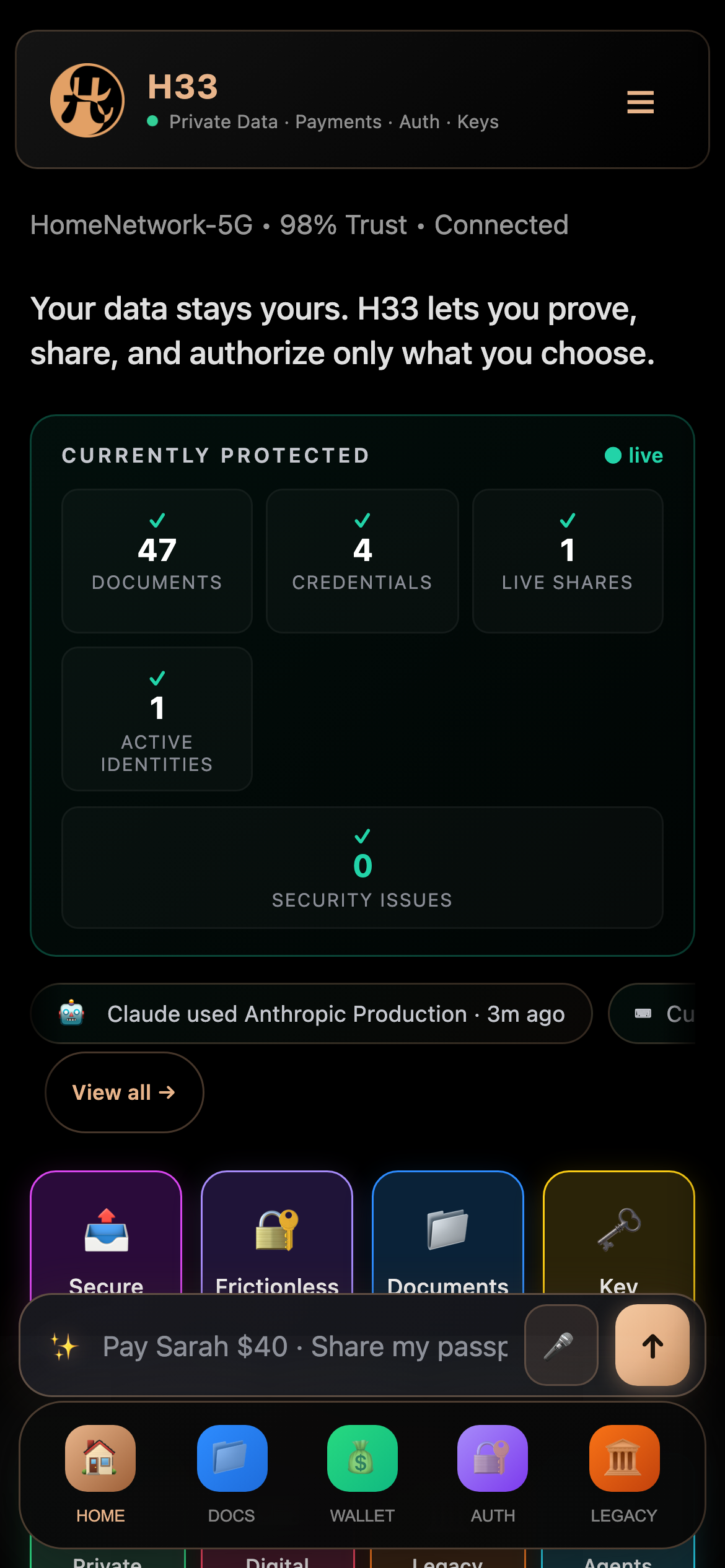Focus the Pay Sarah $40 command field
This screenshot has width=725, height=1568.
[305, 1346]
